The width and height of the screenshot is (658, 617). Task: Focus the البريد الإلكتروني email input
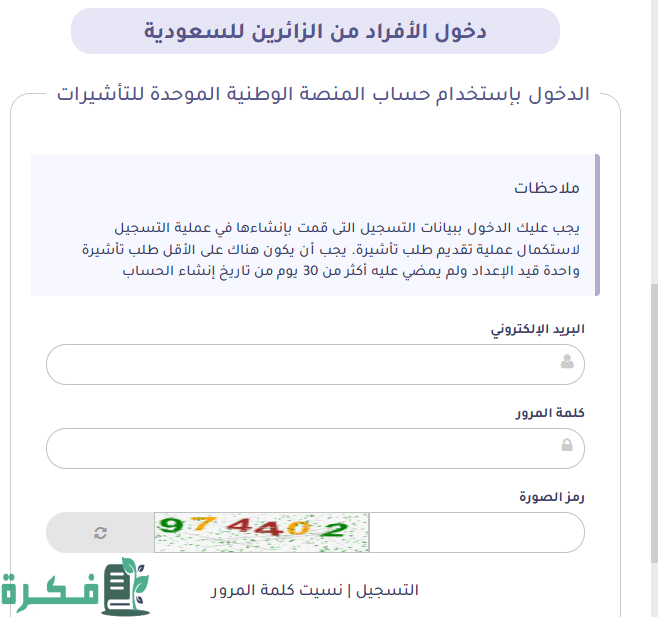click(300, 364)
